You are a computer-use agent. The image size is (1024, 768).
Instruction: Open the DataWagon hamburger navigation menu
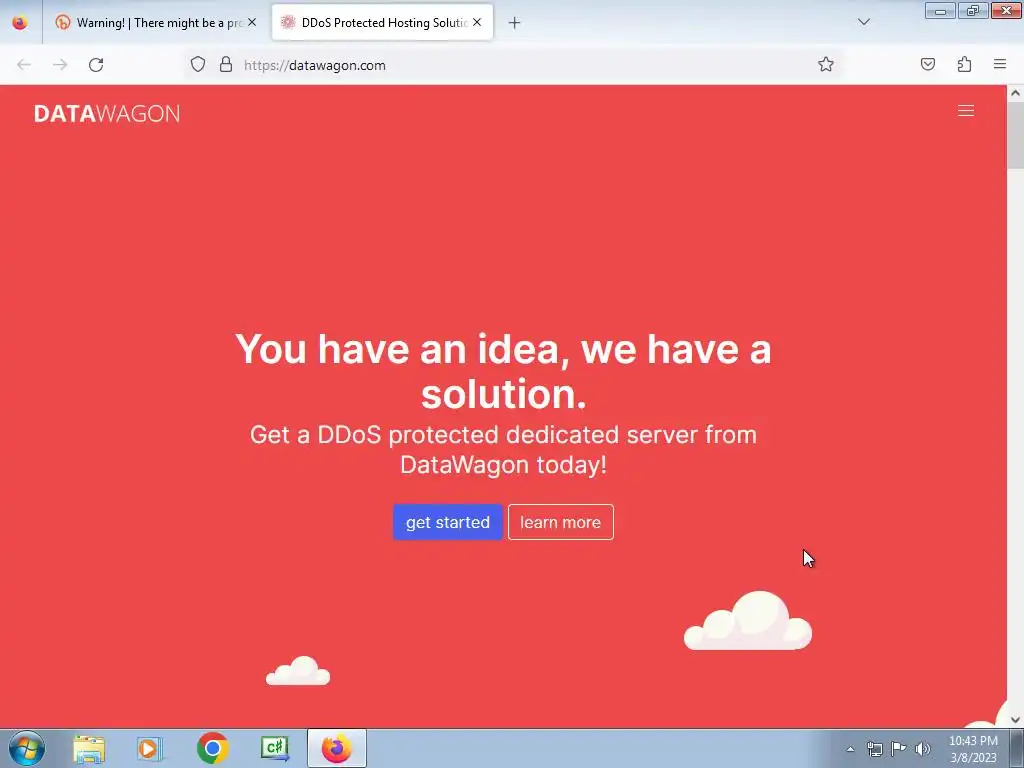point(966,111)
